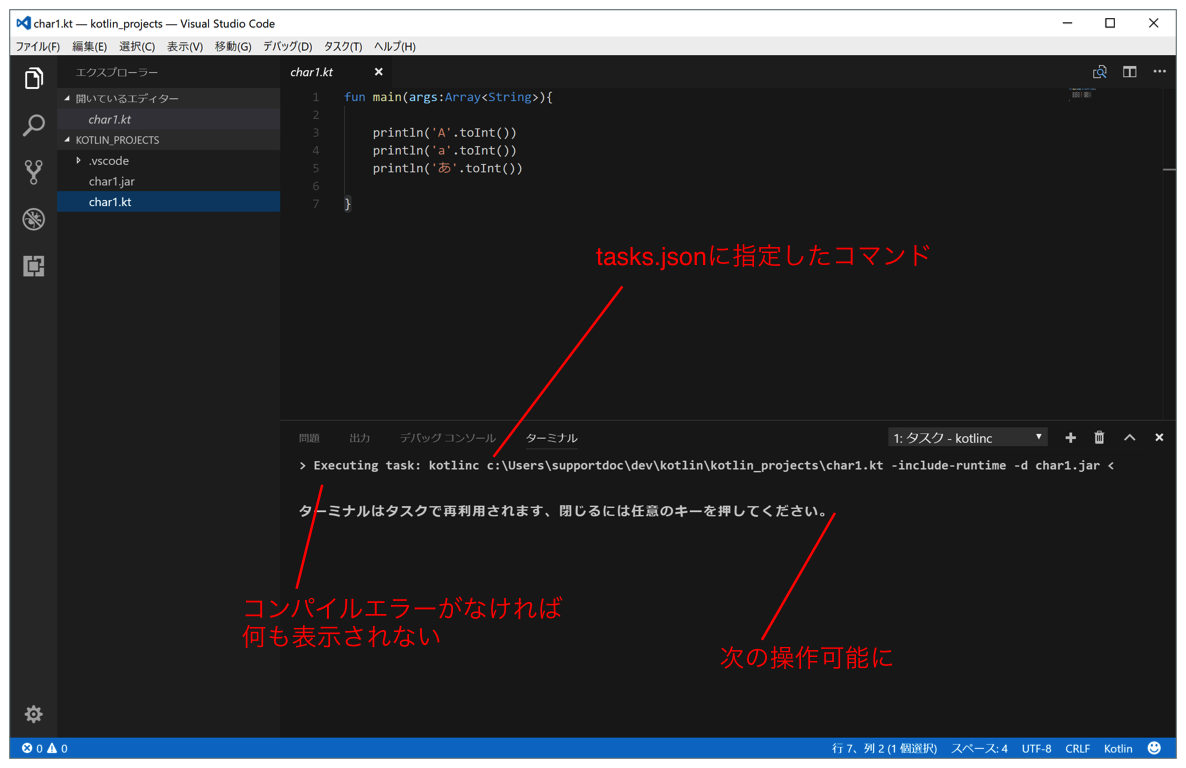The width and height of the screenshot is (1186, 768).
Task: Open the ファイル(F) menu
Action: point(38,46)
